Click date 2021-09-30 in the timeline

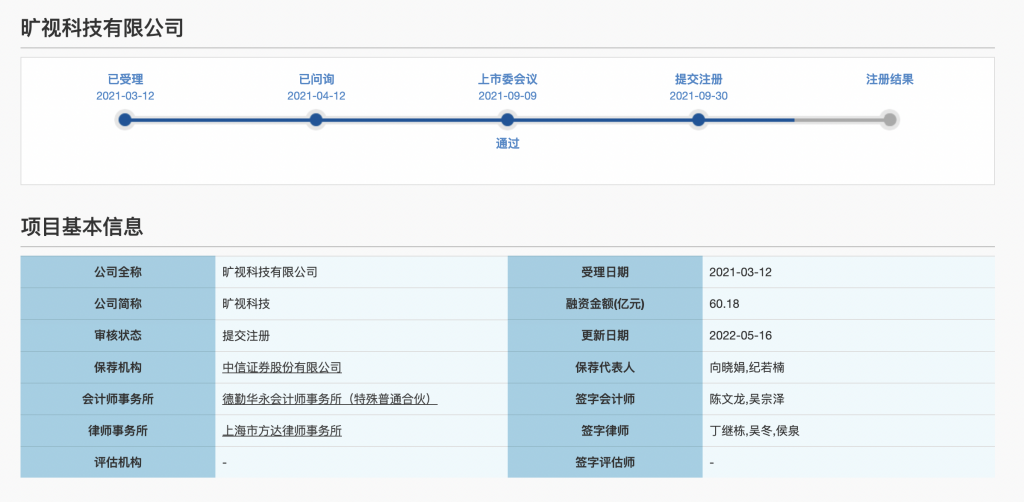pyautogui.click(x=699, y=96)
